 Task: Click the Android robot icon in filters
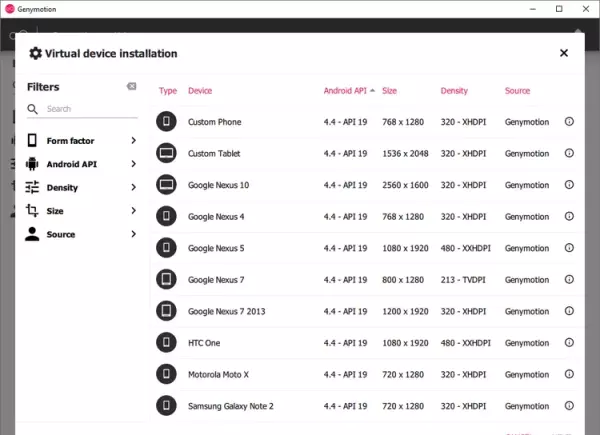[32, 164]
